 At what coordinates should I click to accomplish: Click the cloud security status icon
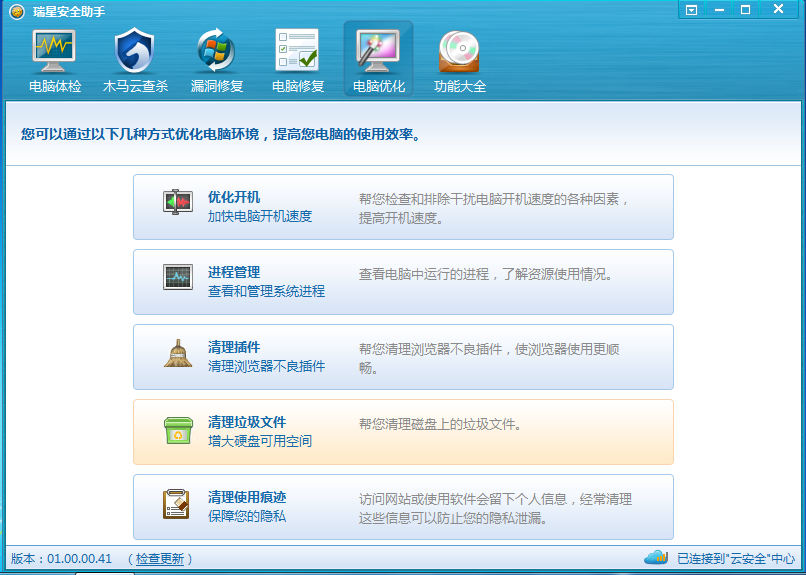click(x=656, y=557)
